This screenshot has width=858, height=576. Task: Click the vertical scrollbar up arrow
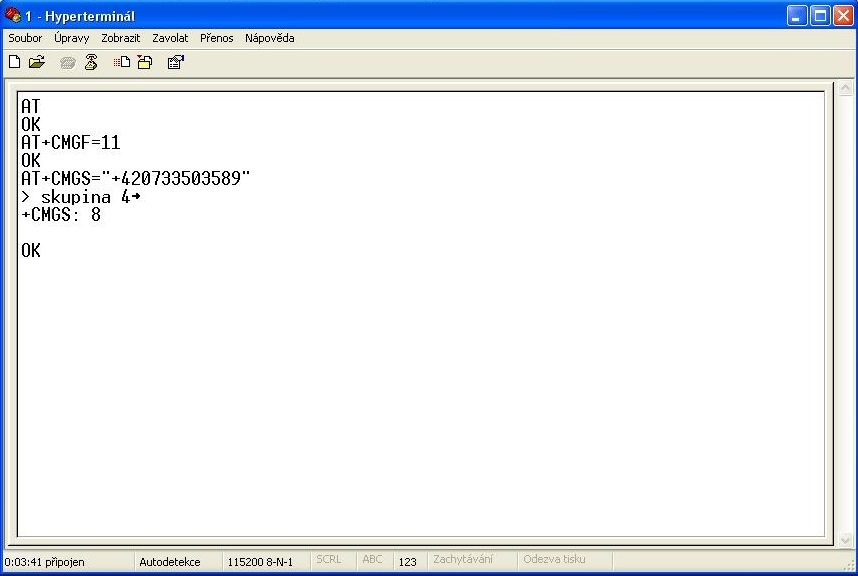845,88
